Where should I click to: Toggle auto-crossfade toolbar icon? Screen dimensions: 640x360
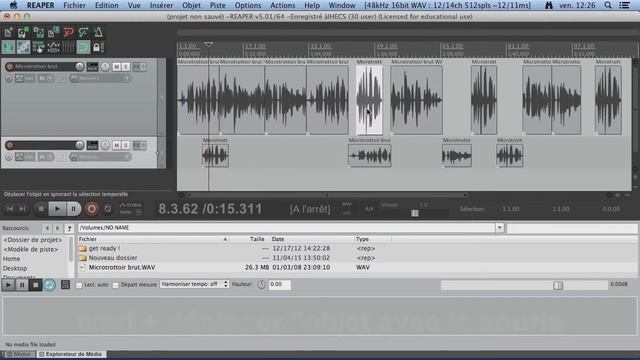point(8,47)
